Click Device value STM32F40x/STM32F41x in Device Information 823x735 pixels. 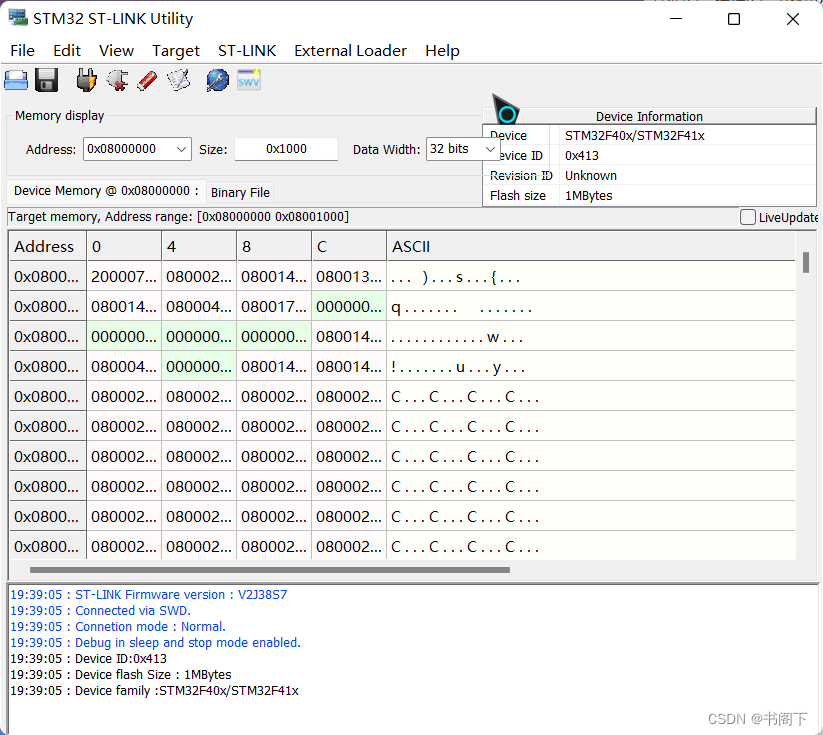point(635,136)
